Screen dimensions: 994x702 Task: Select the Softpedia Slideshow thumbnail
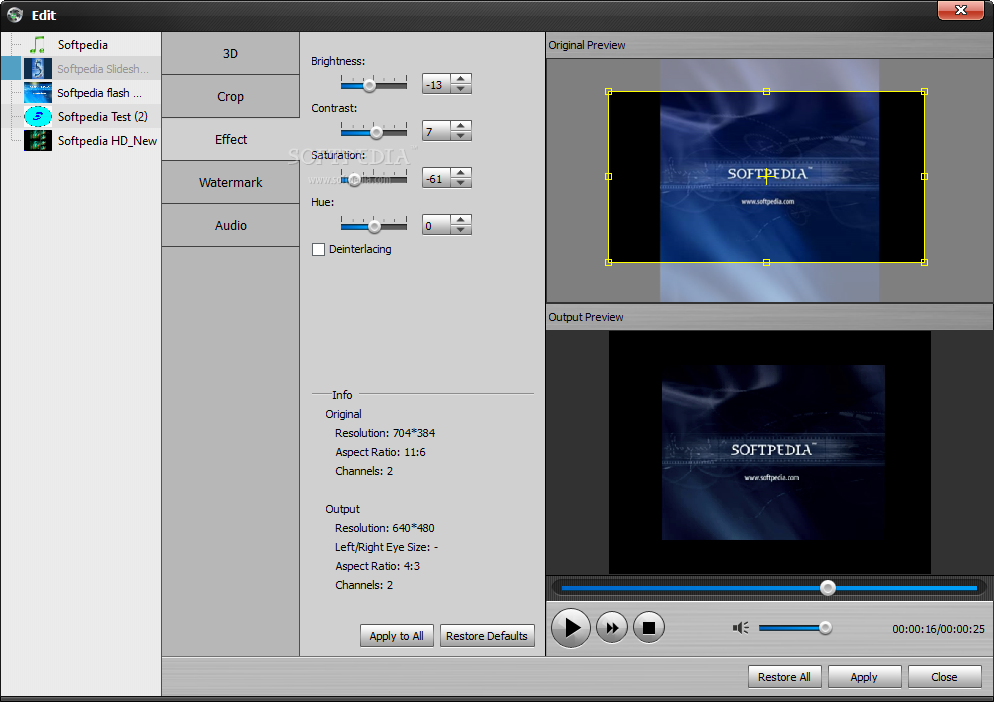[37, 68]
